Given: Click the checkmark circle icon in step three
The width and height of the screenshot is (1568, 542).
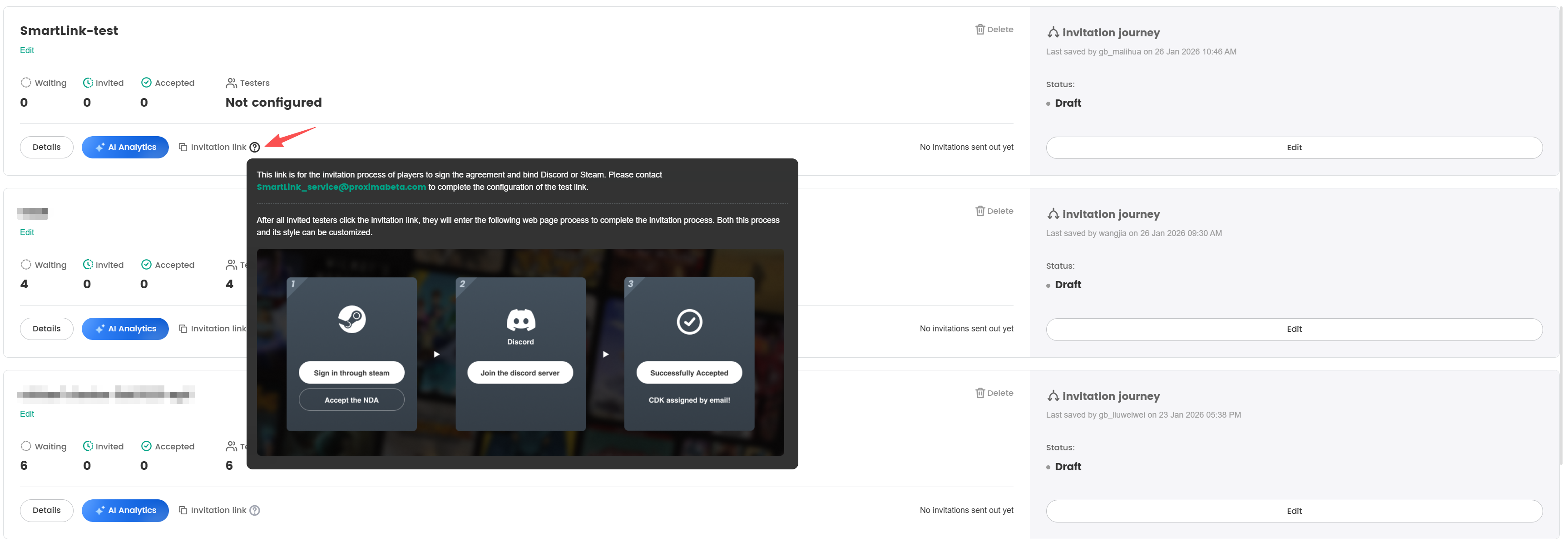Looking at the screenshot, I should point(689,322).
